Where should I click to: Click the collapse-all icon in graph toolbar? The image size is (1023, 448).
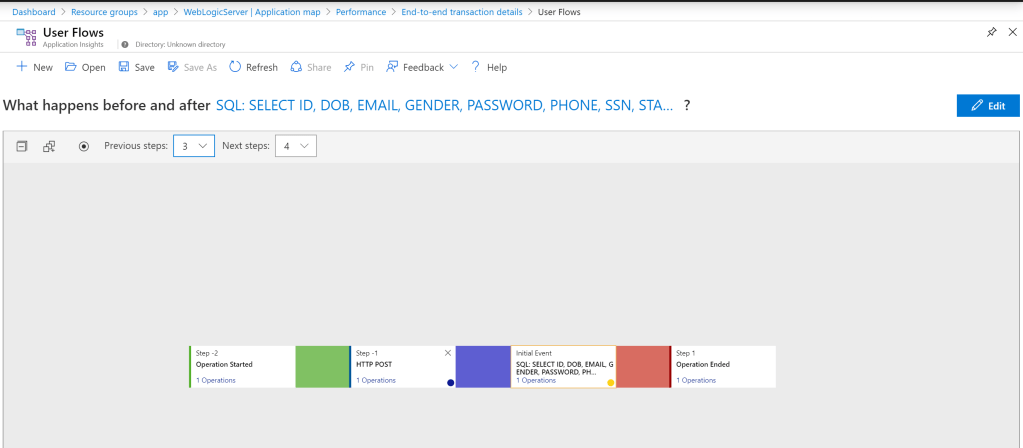21,146
